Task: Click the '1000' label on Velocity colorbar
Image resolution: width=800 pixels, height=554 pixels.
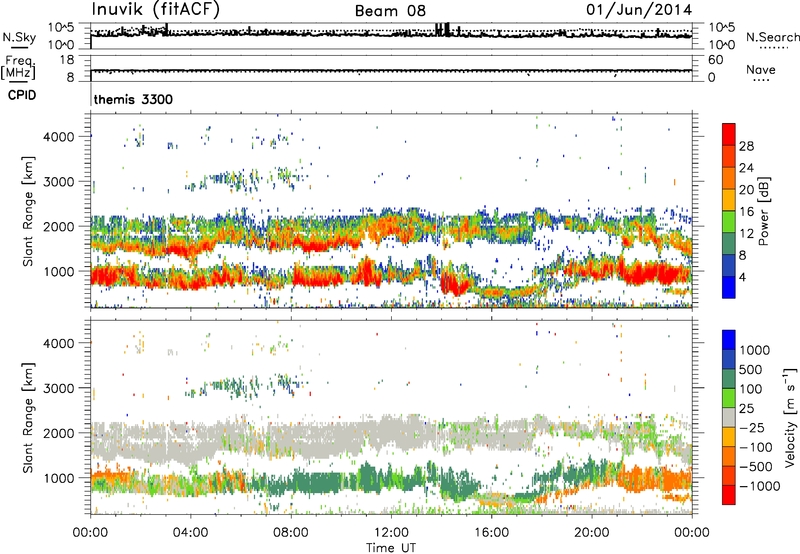Action: [x=755, y=350]
